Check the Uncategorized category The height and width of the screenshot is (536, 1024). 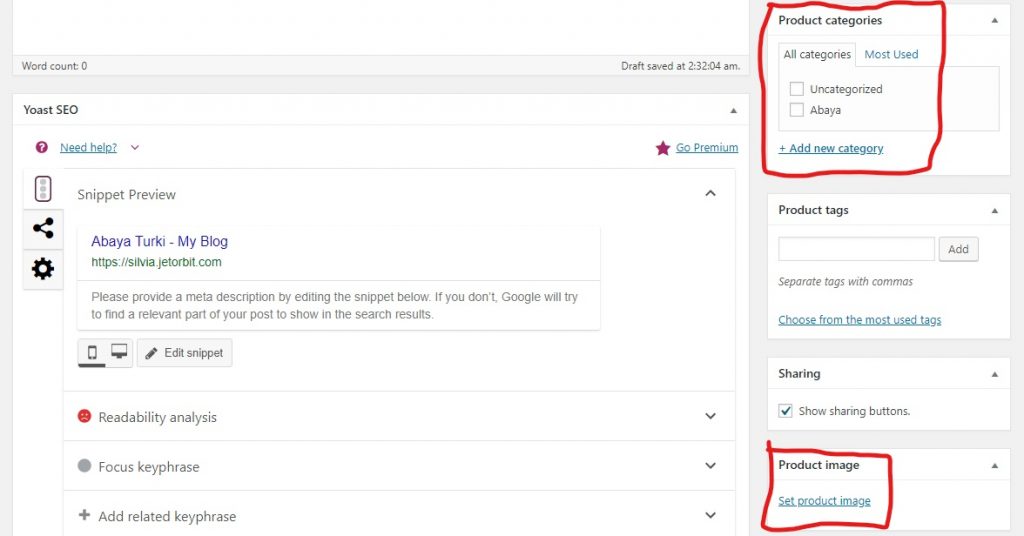click(x=797, y=89)
